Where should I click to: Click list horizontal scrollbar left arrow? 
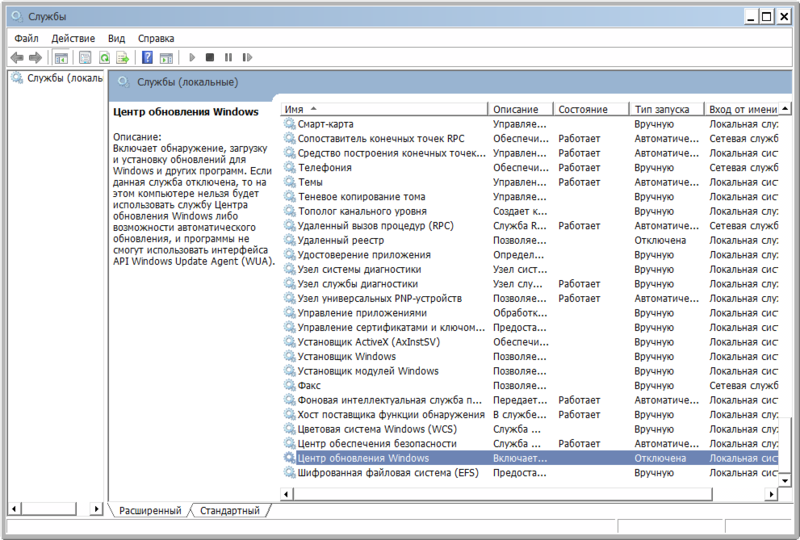click(x=286, y=494)
